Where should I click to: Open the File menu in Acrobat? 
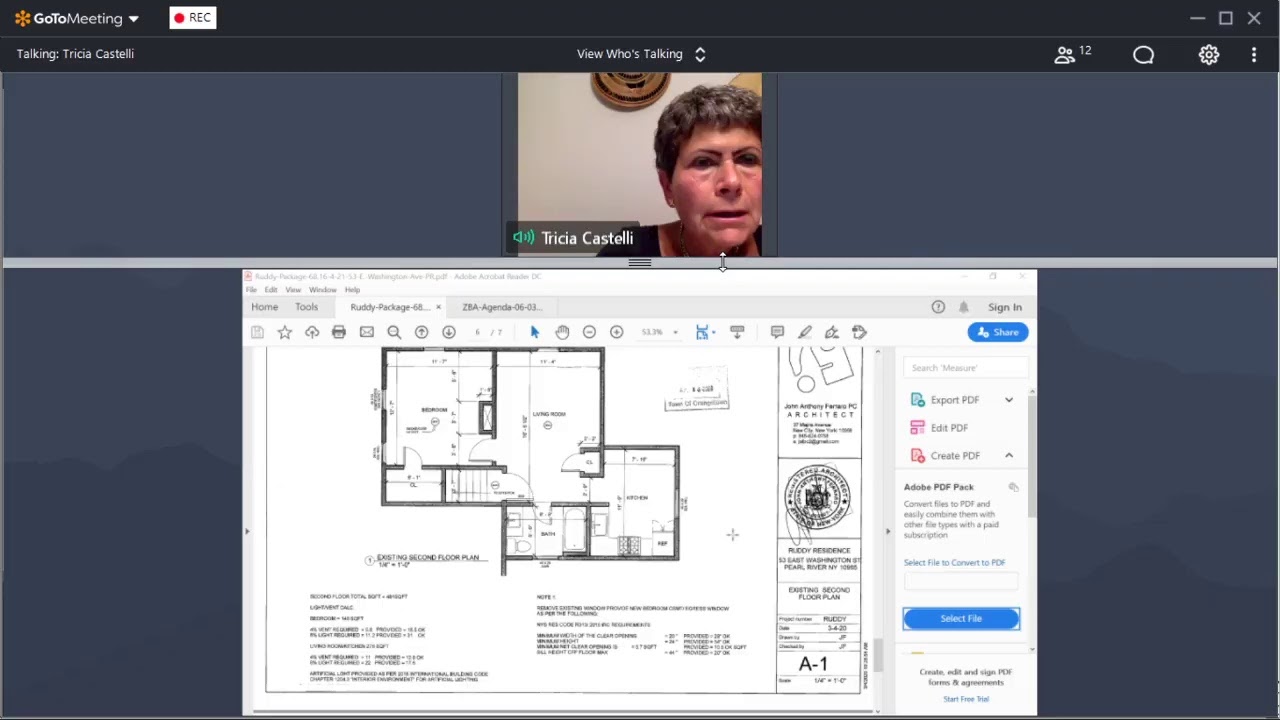252,290
